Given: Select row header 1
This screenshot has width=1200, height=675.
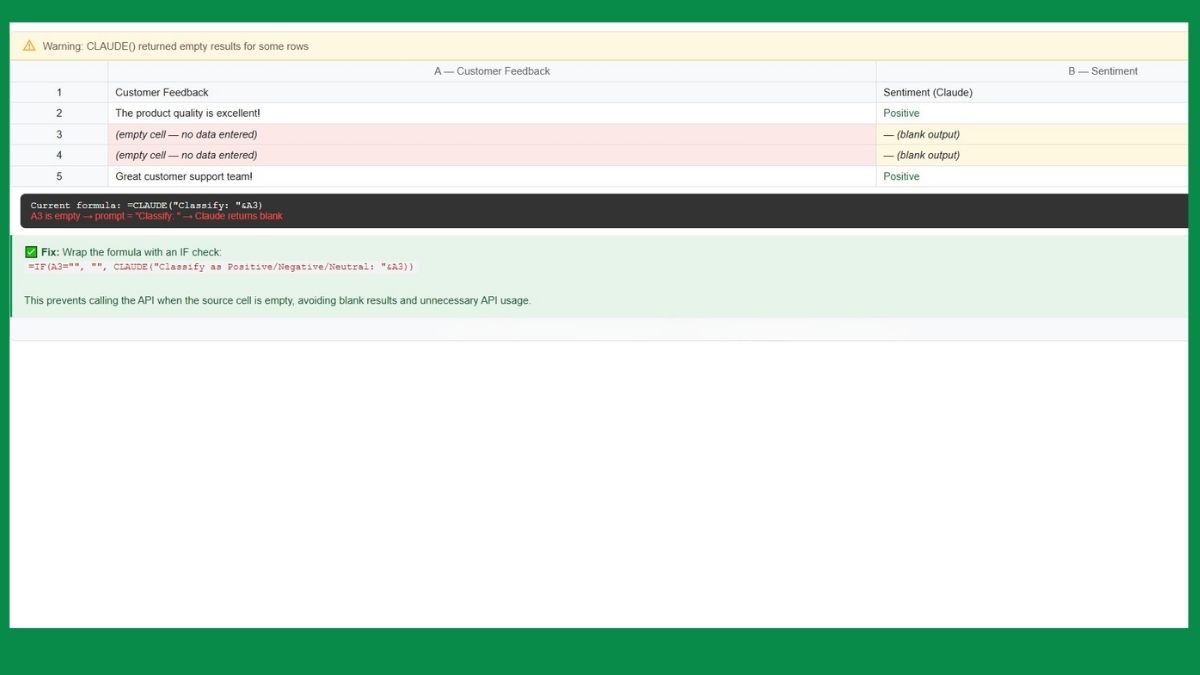Looking at the screenshot, I should [x=59, y=92].
